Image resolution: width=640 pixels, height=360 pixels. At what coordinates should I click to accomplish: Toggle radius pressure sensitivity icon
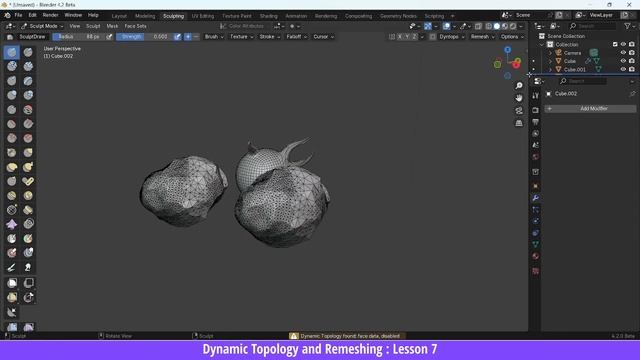(x=109, y=37)
